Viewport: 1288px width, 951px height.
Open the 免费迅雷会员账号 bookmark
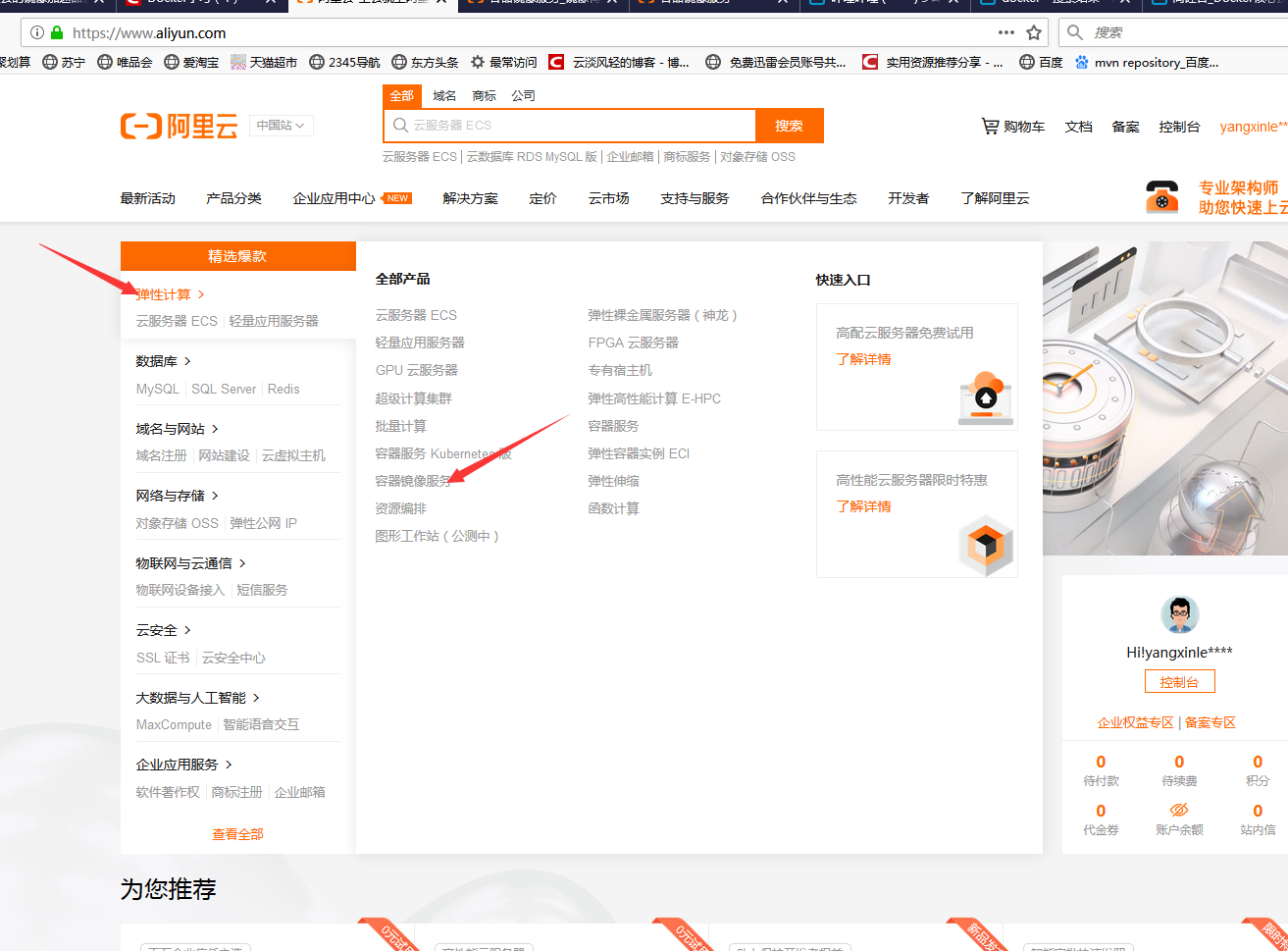click(776, 62)
